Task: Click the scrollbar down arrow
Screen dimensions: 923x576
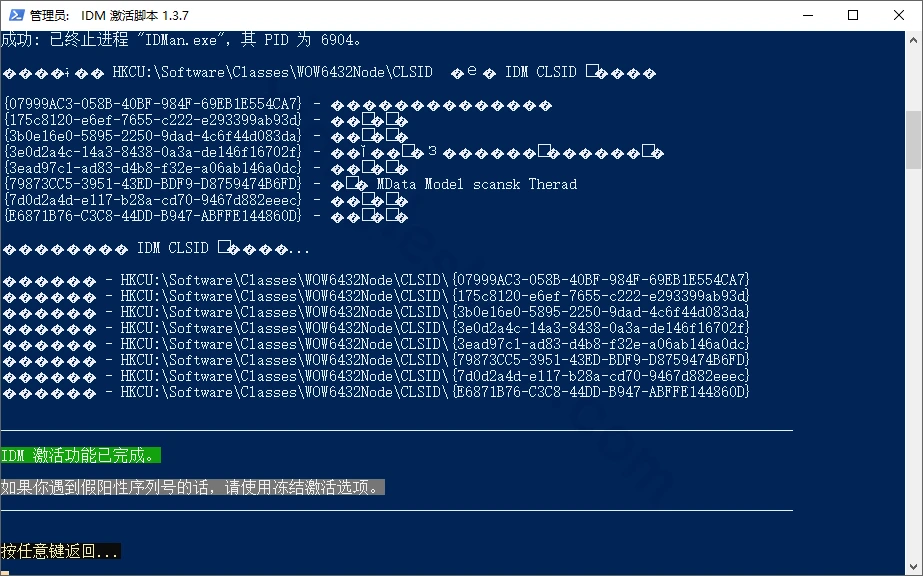Action: point(913,566)
